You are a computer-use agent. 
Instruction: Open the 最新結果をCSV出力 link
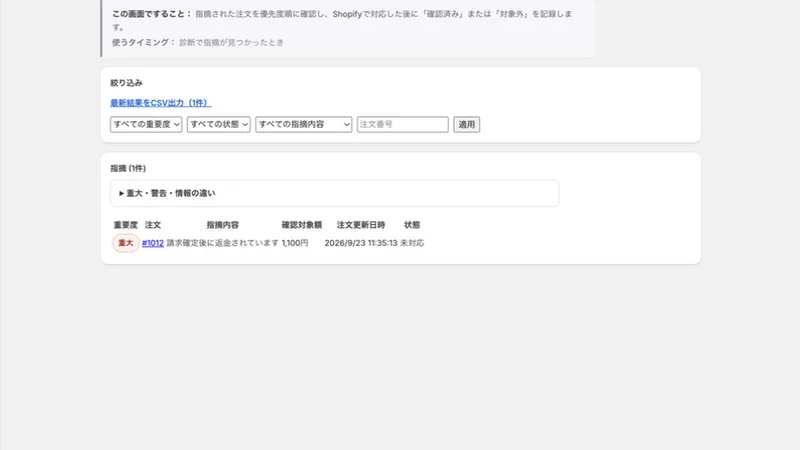(161, 103)
